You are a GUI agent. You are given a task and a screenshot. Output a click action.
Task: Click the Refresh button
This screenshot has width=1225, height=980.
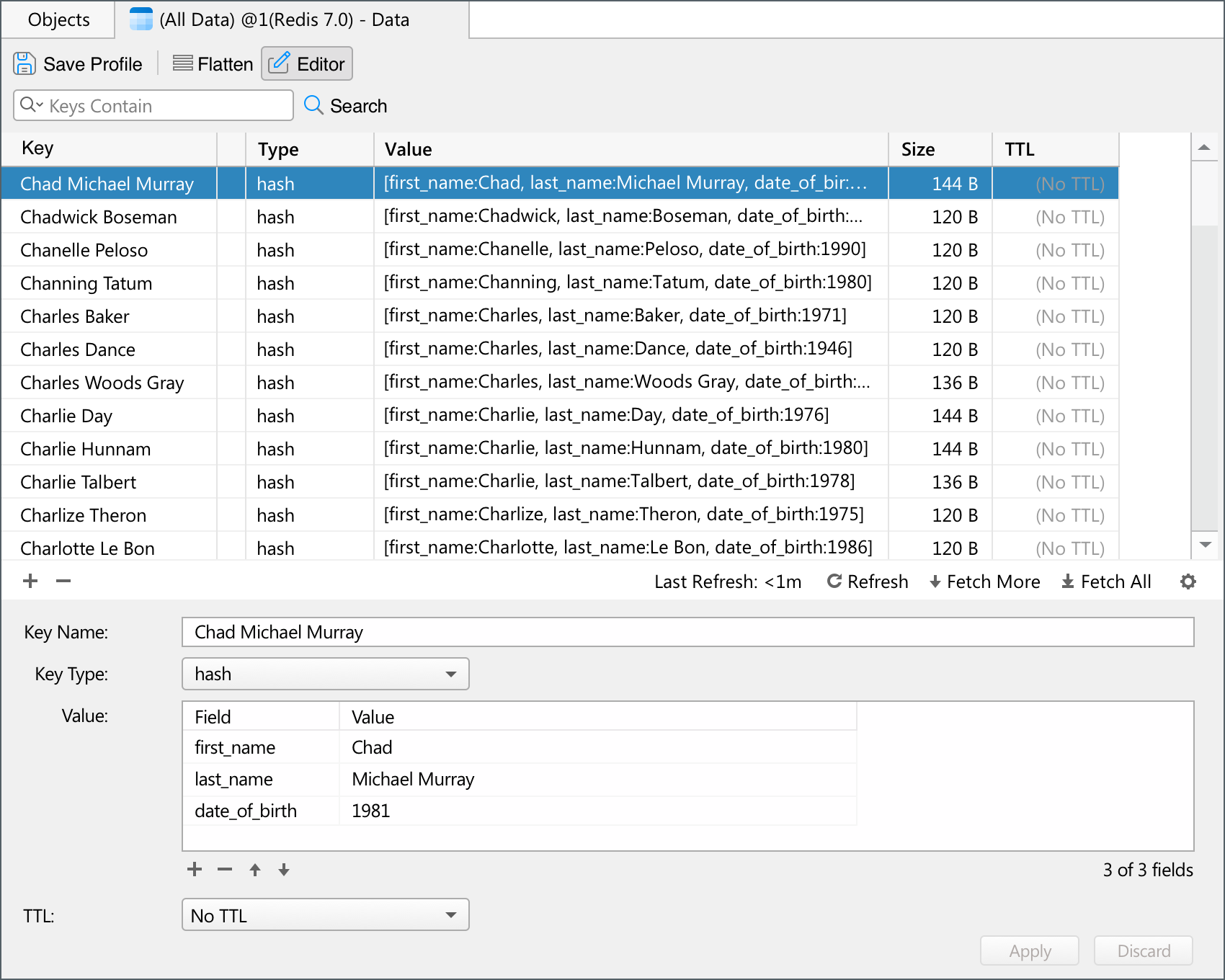click(868, 582)
